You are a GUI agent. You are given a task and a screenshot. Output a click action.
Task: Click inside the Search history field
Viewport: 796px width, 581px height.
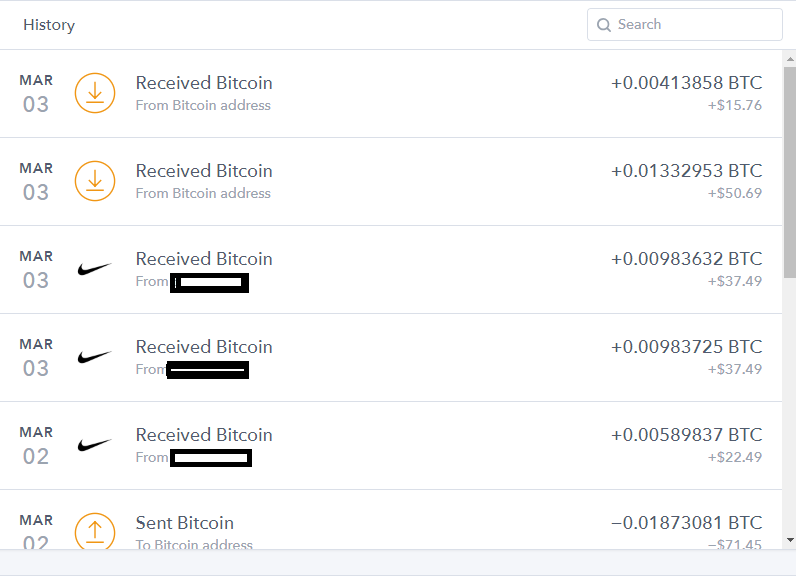click(x=684, y=24)
